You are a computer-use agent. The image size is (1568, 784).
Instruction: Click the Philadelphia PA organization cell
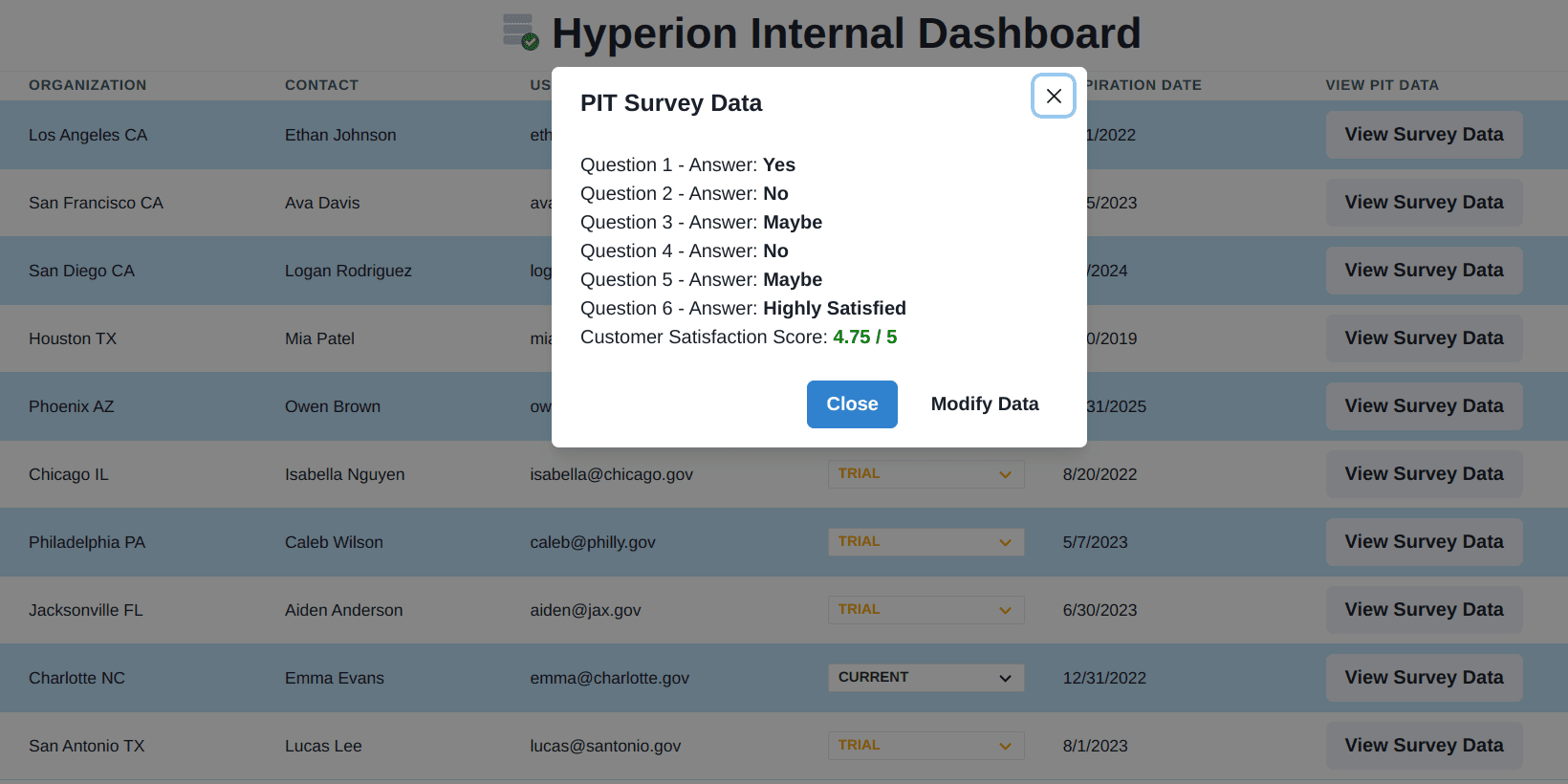(x=87, y=542)
